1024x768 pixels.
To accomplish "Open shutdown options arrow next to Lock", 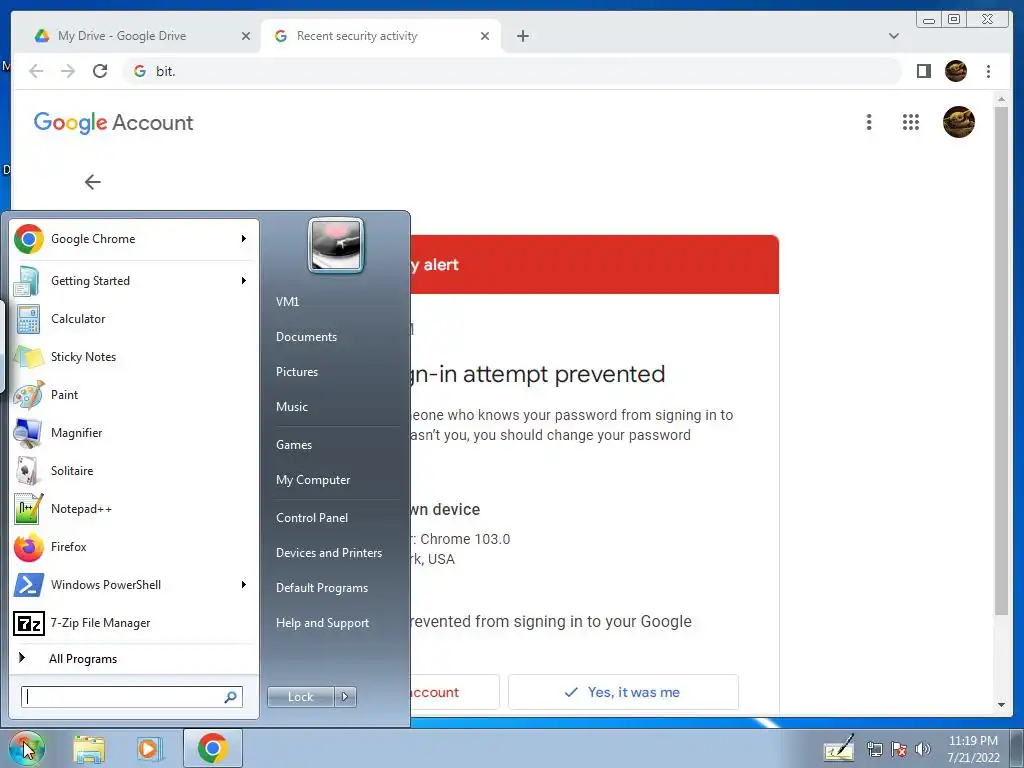I will point(345,697).
